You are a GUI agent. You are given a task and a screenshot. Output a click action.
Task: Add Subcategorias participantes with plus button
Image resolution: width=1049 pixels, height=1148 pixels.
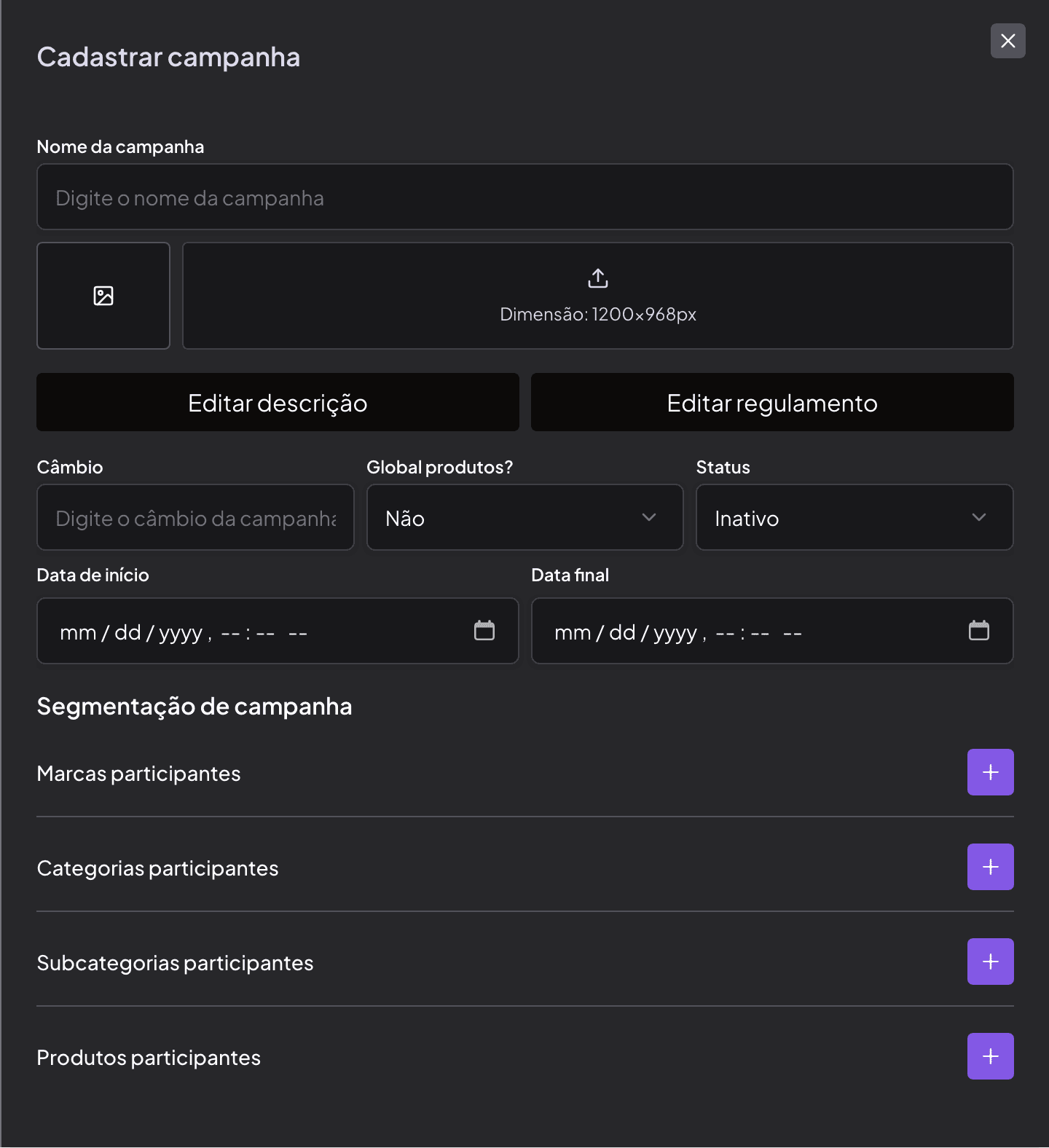(x=990, y=962)
